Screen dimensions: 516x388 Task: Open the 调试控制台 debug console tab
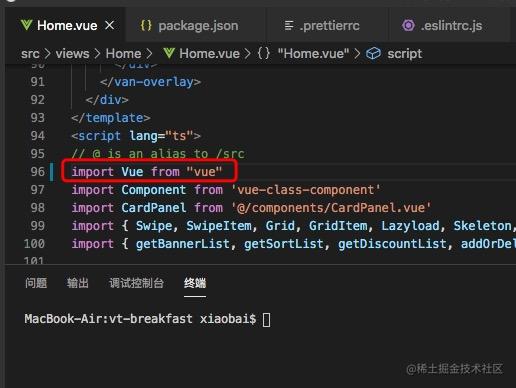pyautogui.click(x=136, y=283)
